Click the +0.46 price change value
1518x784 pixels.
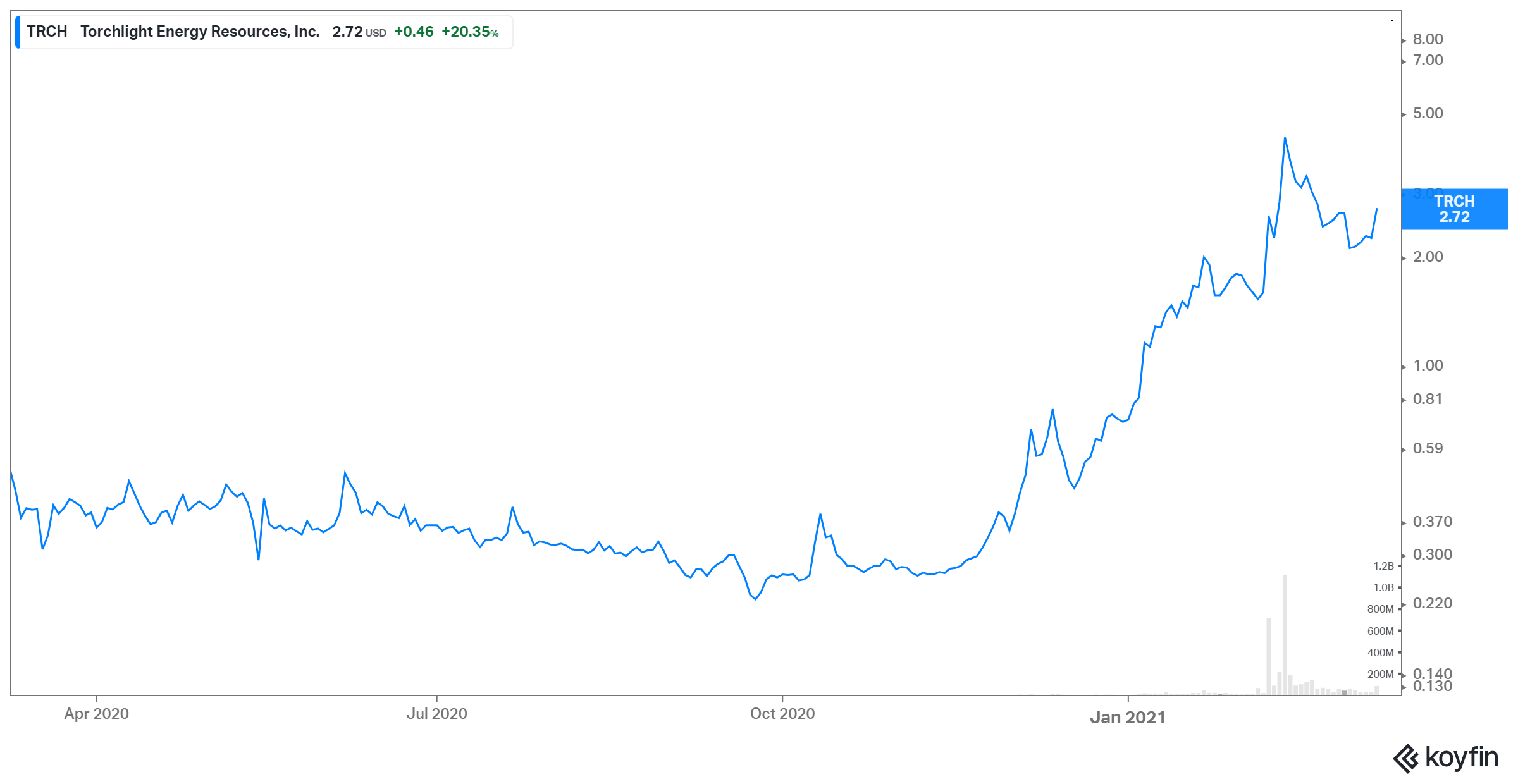[x=414, y=32]
